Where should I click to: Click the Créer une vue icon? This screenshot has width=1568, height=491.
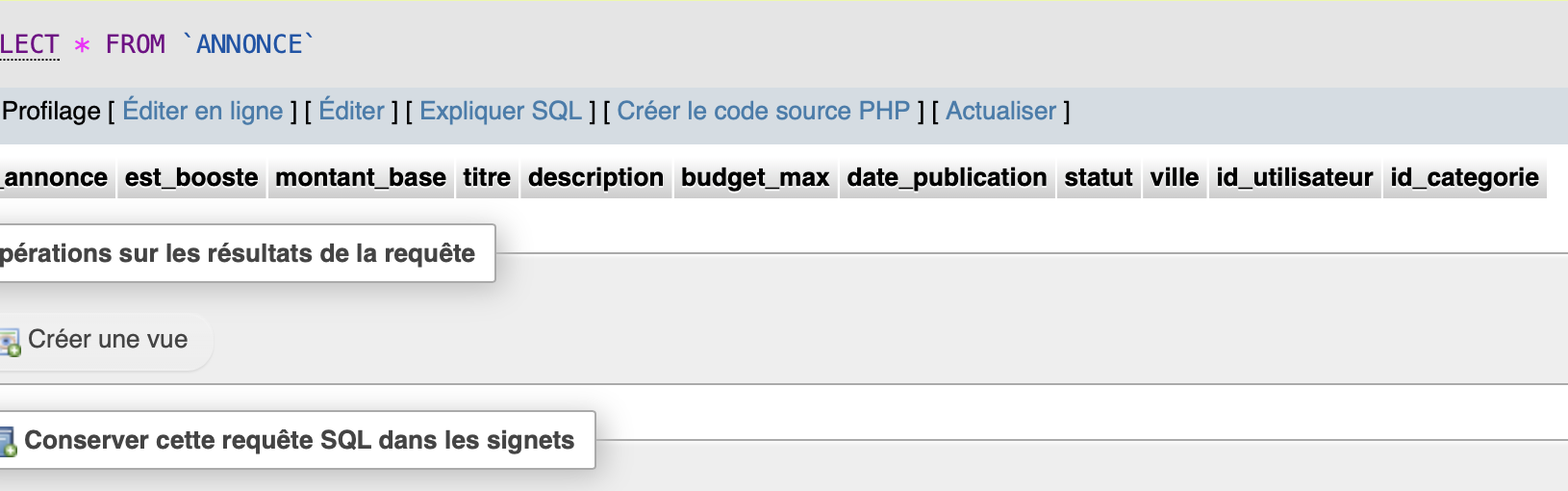[11, 342]
